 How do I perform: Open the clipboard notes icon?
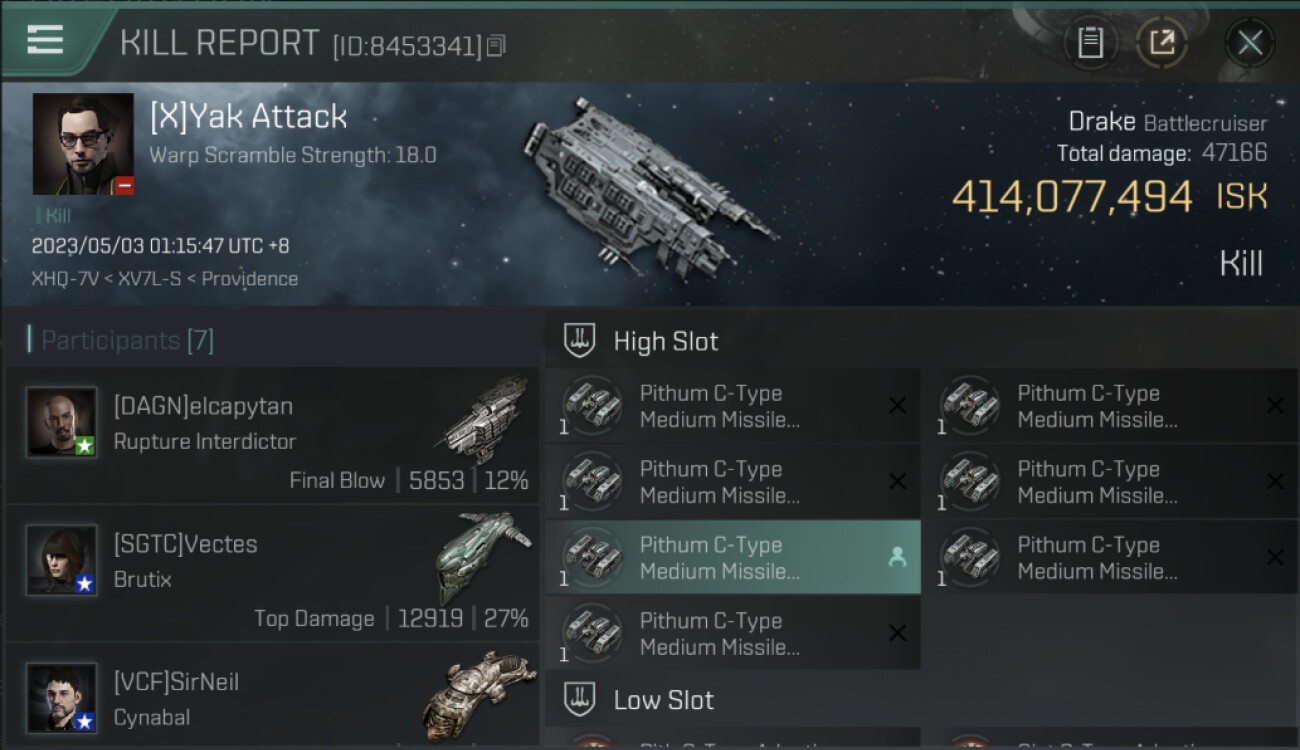[x=1091, y=43]
